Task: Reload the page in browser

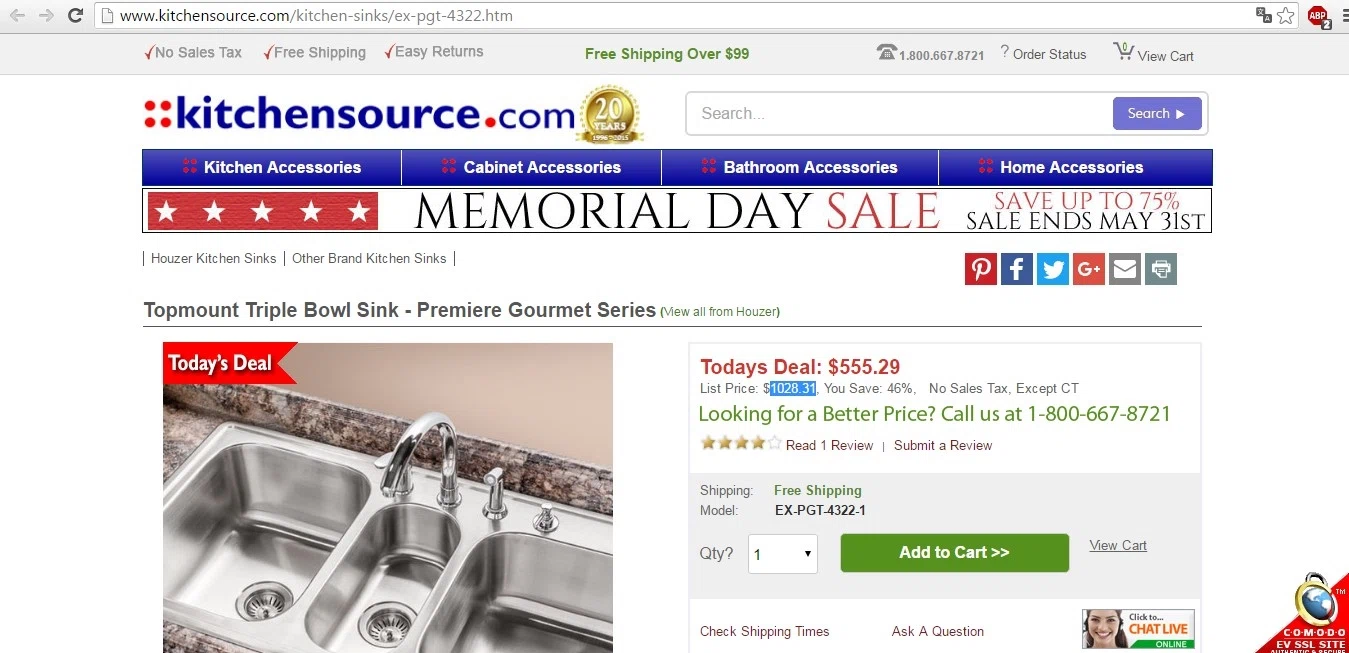Action: (75, 15)
